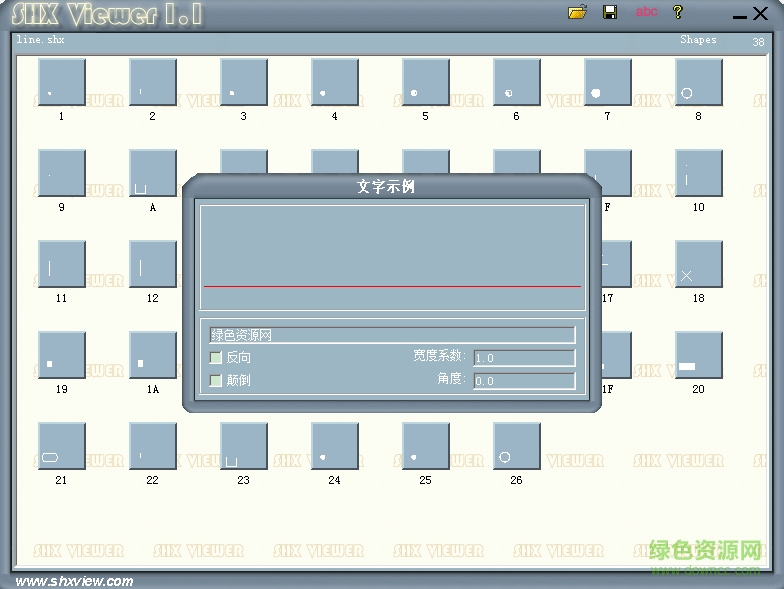Select shape thumbnail 2

(153, 82)
